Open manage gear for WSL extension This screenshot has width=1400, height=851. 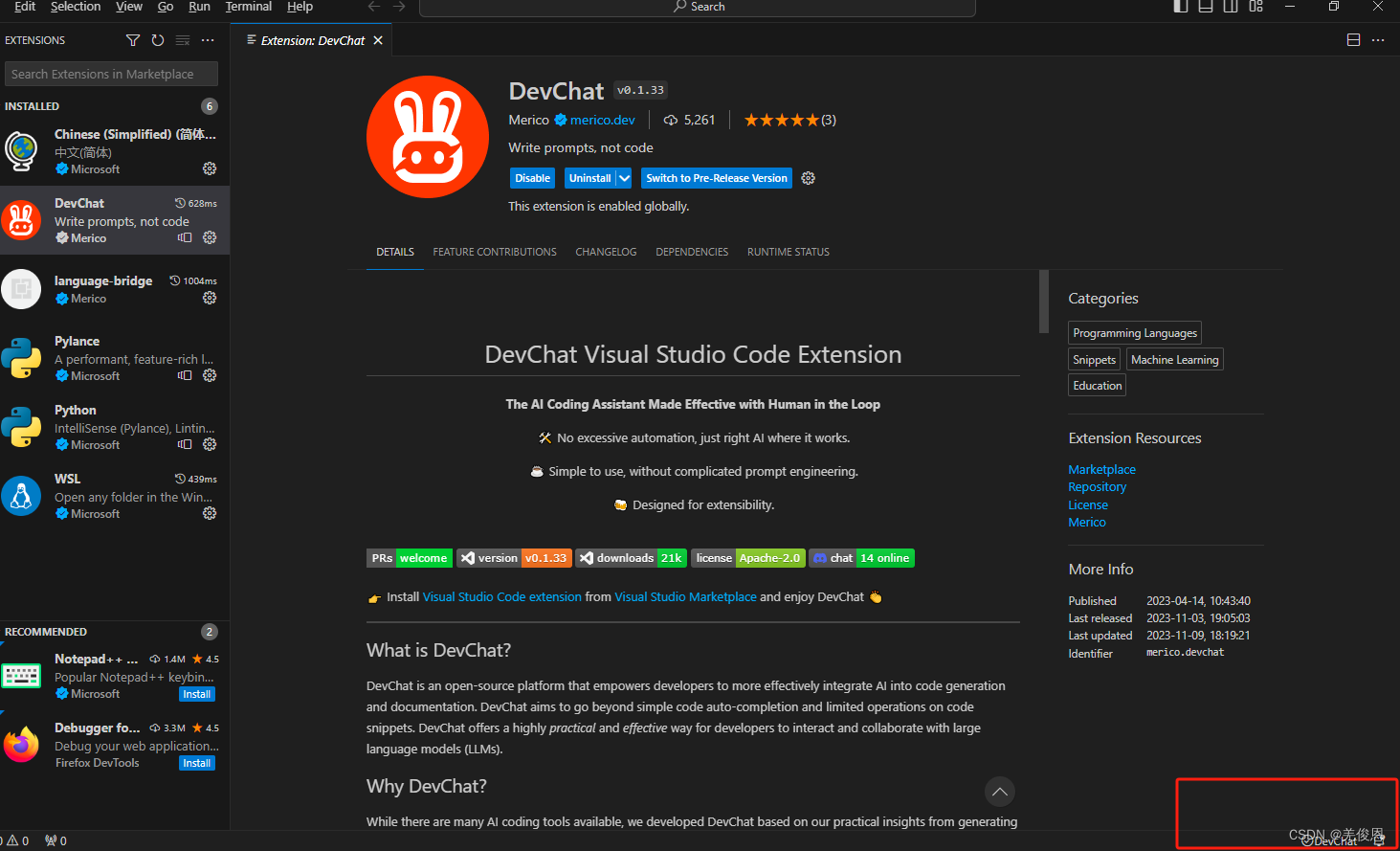click(x=210, y=513)
